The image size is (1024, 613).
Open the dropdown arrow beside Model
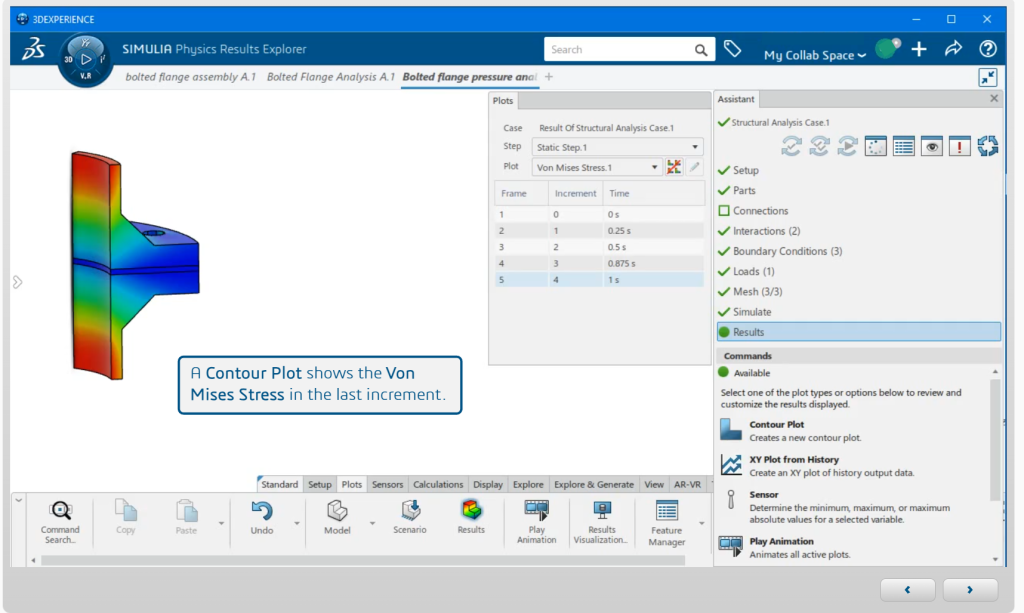point(373,523)
